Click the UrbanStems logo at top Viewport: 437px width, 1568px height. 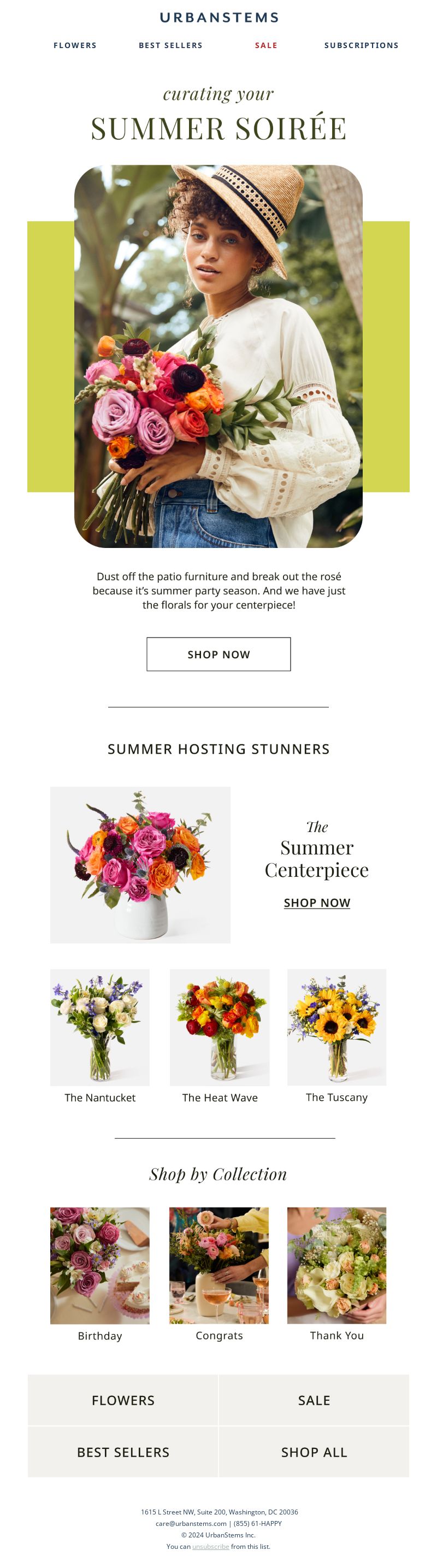click(x=218, y=17)
